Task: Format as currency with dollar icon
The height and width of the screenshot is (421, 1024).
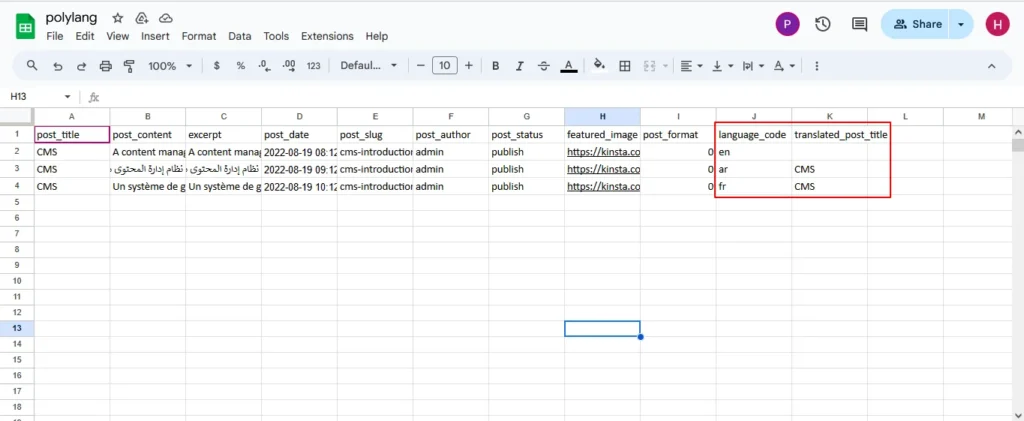Action: [217, 66]
